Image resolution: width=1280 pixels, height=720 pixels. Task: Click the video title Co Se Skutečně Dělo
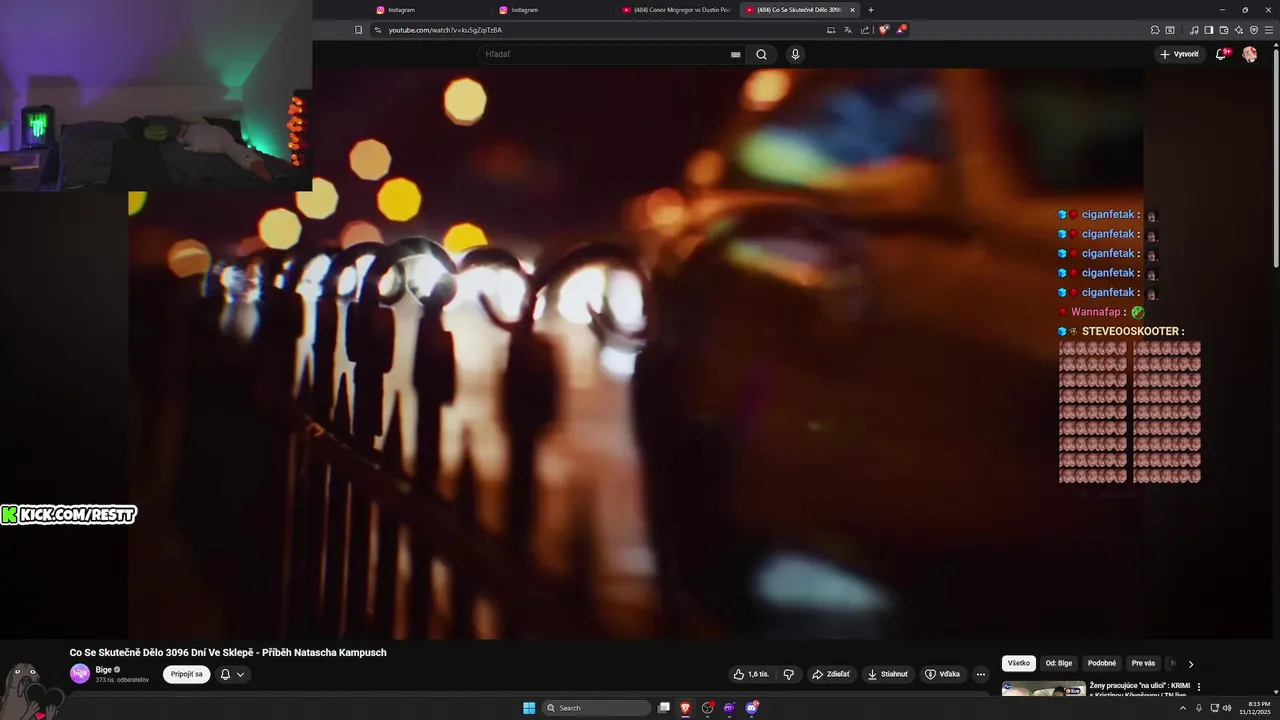[x=228, y=652]
